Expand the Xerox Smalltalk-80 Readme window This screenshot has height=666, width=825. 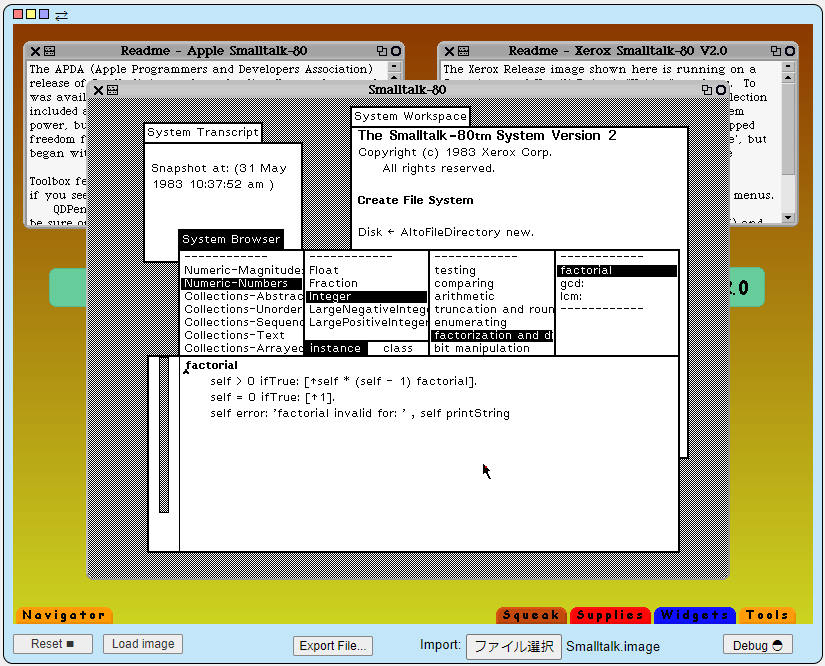tap(776, 51)
